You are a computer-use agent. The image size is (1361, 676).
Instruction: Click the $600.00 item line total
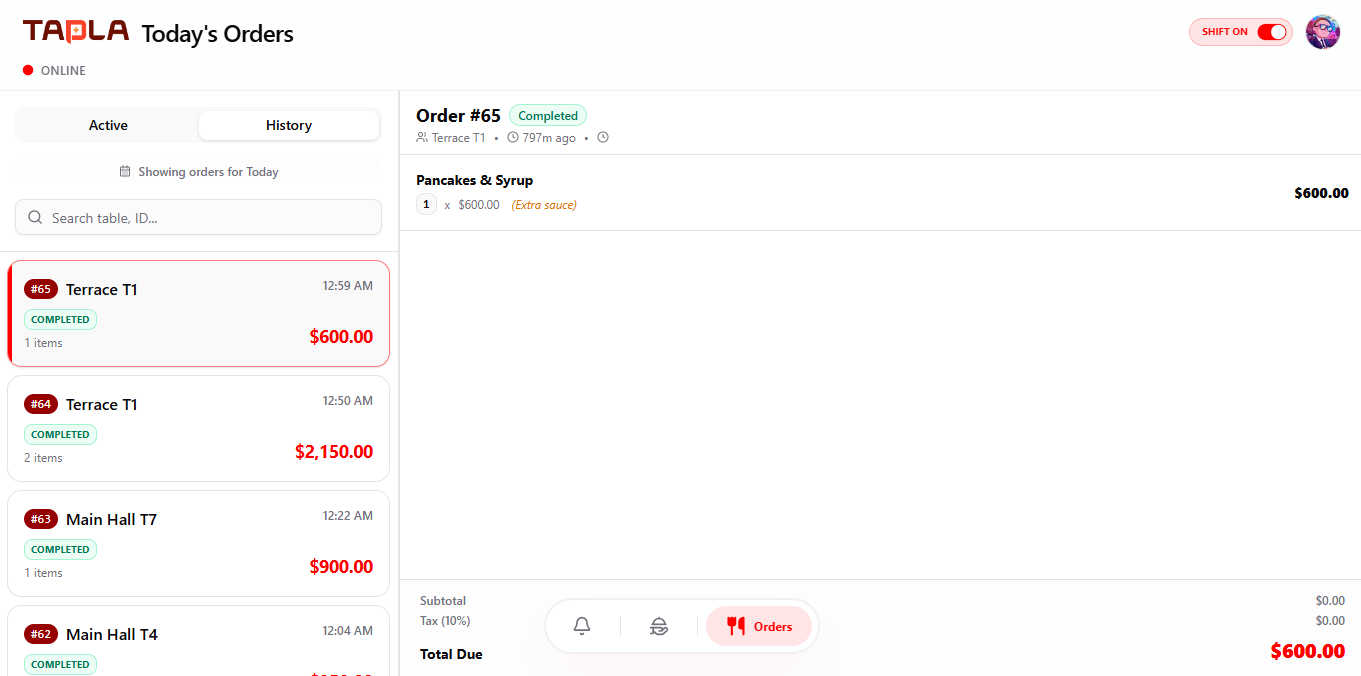tap(1321, 193)
